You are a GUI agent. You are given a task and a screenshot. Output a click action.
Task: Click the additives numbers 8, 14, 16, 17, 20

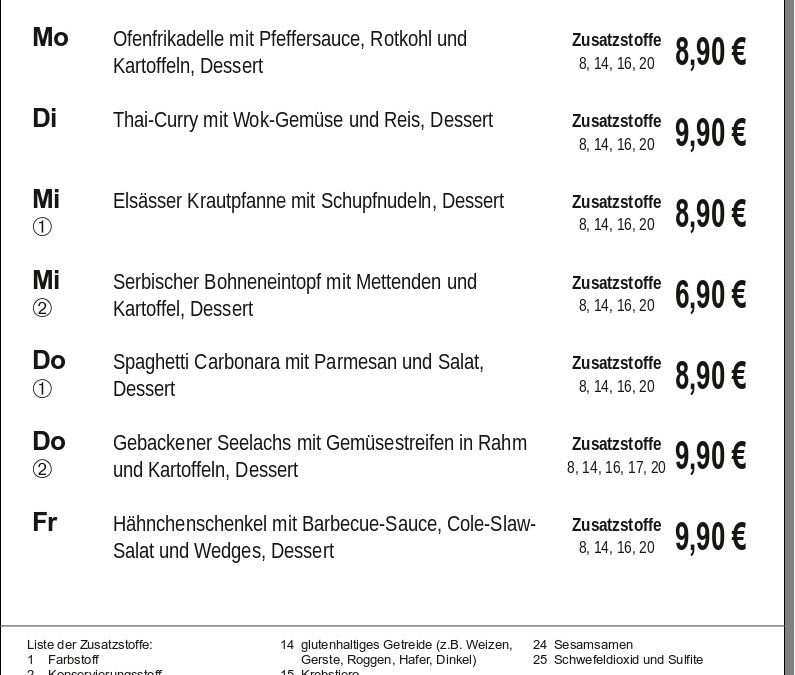[x=616, y=467]
